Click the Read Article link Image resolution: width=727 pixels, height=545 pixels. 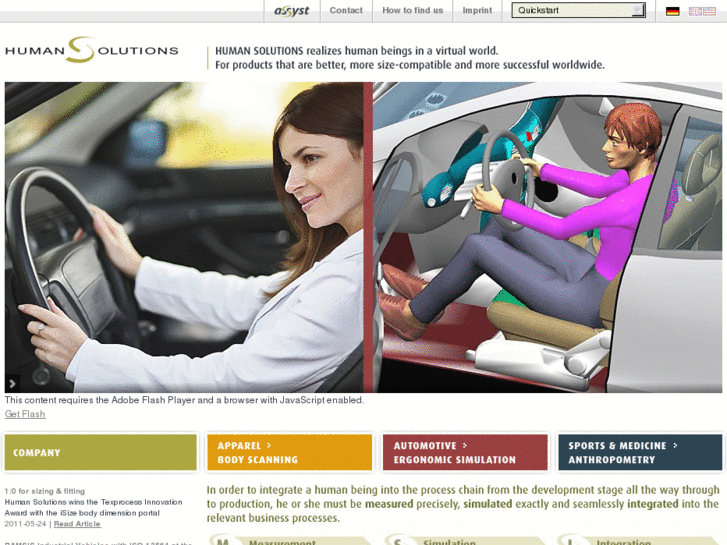pos(77,524)
